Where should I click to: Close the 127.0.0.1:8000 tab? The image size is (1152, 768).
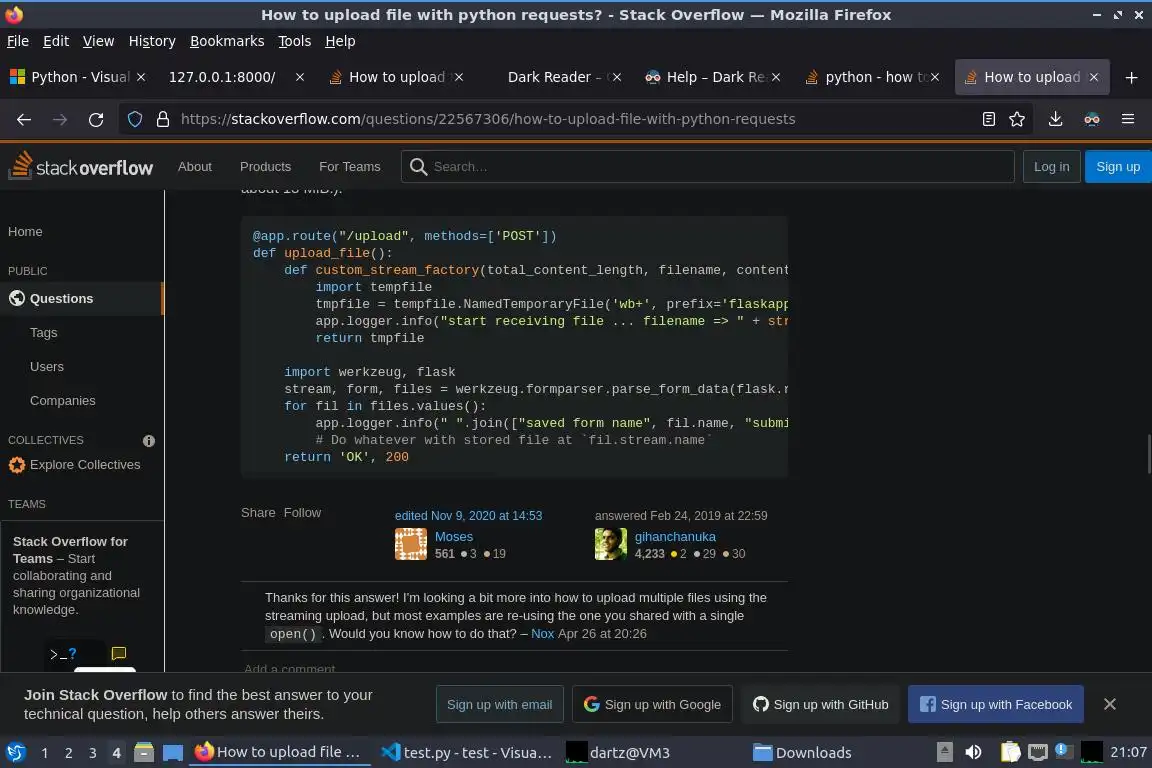(300, 77)
